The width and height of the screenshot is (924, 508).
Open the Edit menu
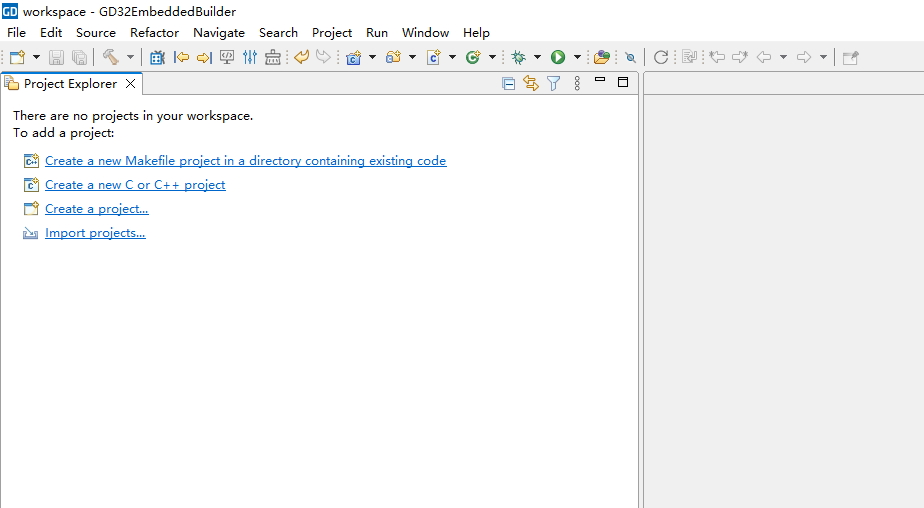click(x=51, y=32)
